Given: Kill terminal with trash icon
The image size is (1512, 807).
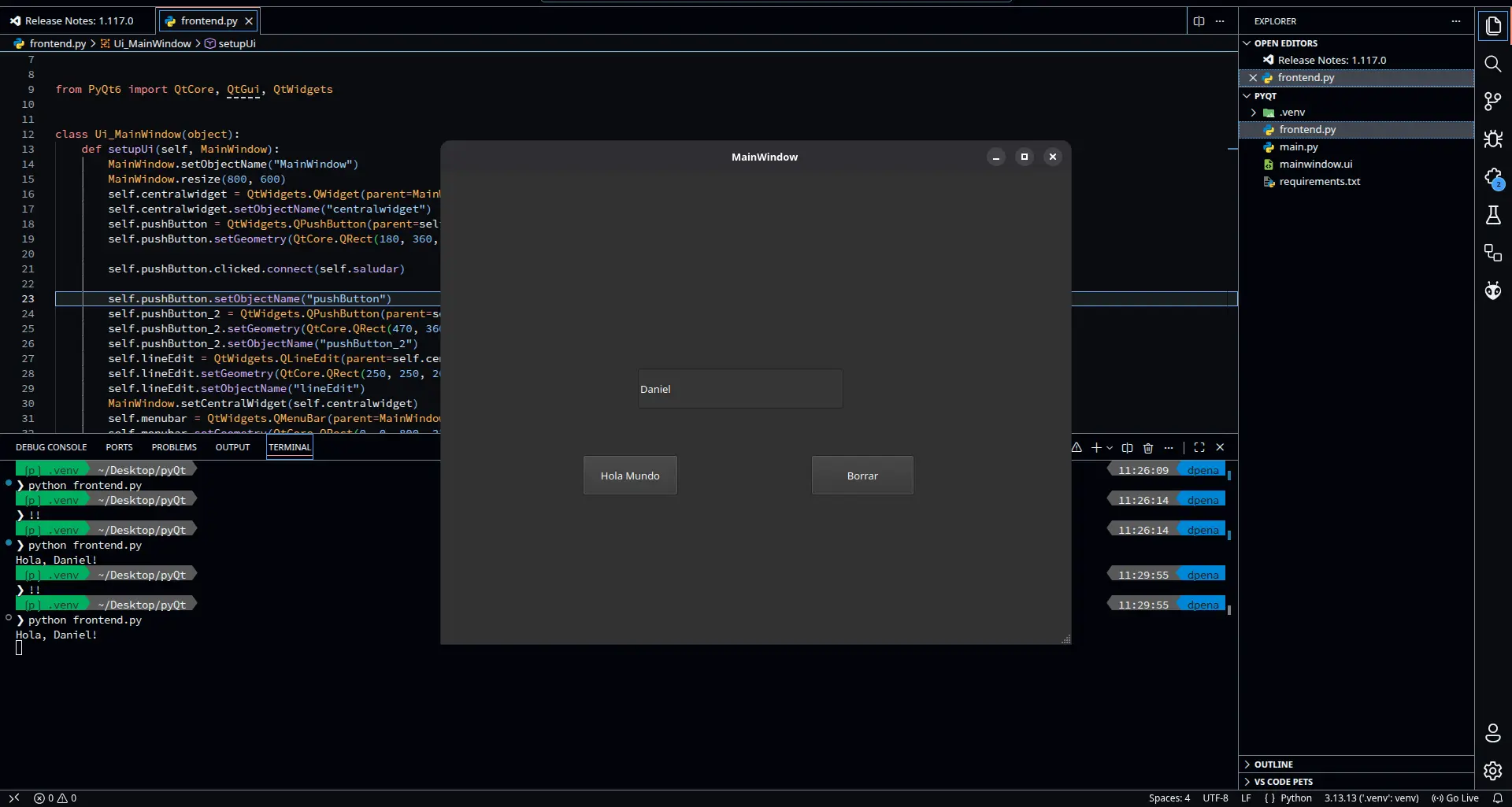Looking at the screenshot, I should tap(1148, 447).
